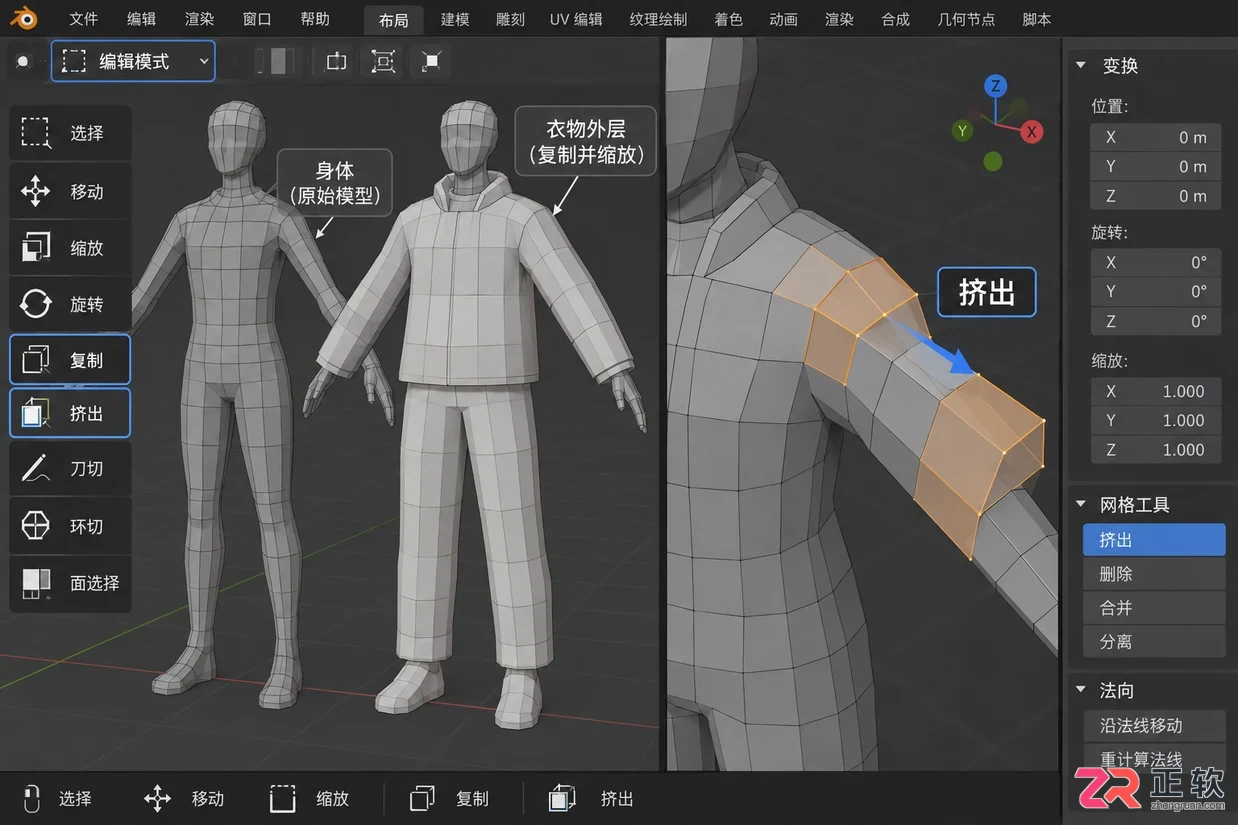Click the 删除 button
Image resolution: width=1238 pixels, height=825 pixels.
[x=1154, y=574]
